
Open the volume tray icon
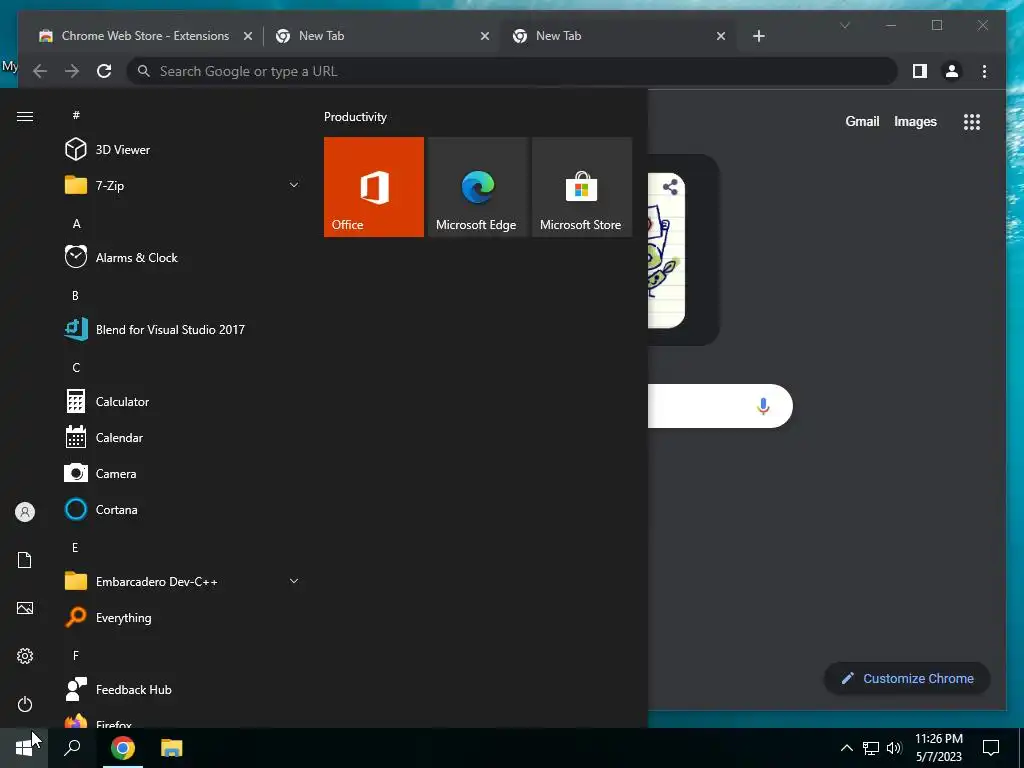tap(893, 748)
